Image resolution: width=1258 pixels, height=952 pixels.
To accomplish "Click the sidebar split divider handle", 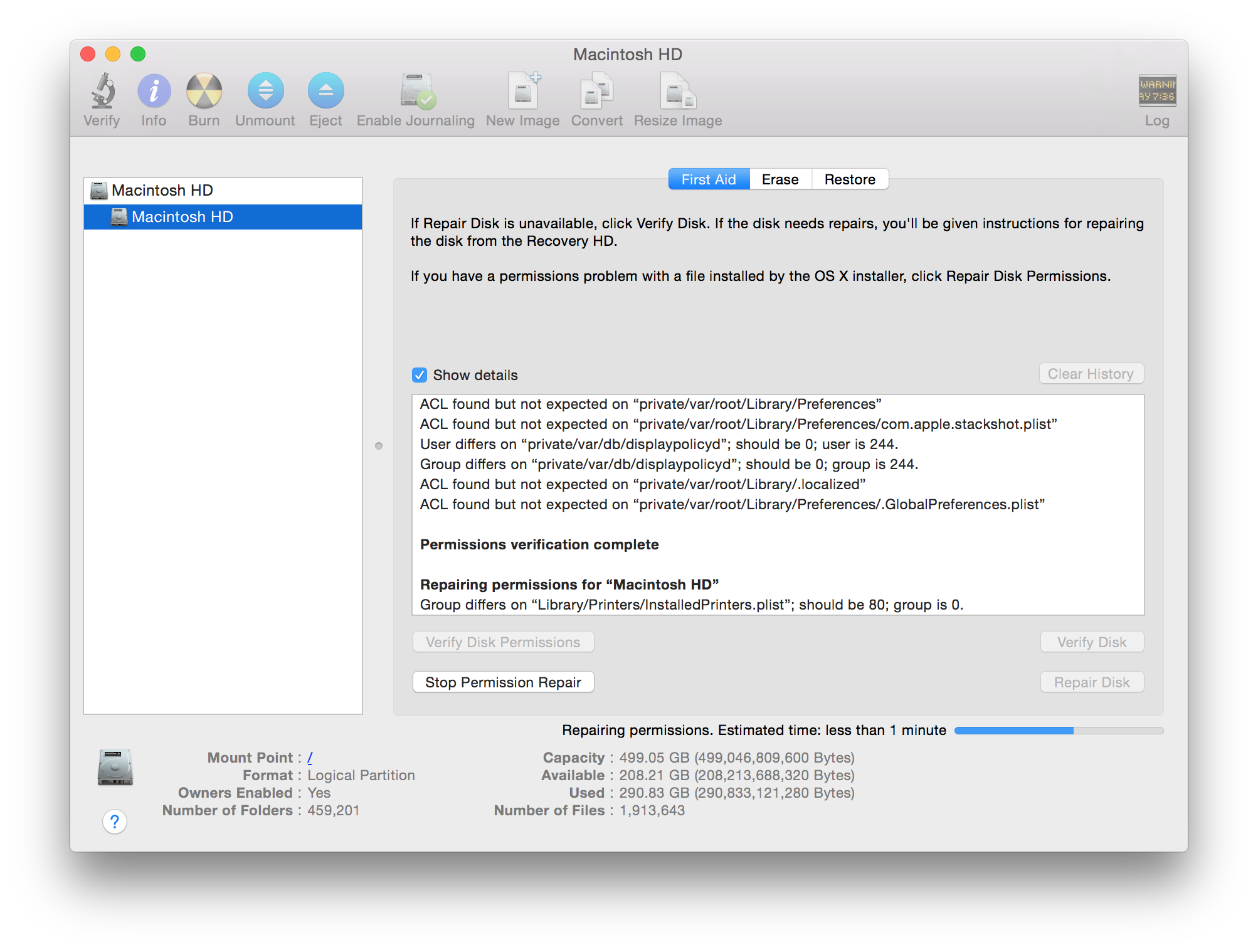I will coord(379,446).
